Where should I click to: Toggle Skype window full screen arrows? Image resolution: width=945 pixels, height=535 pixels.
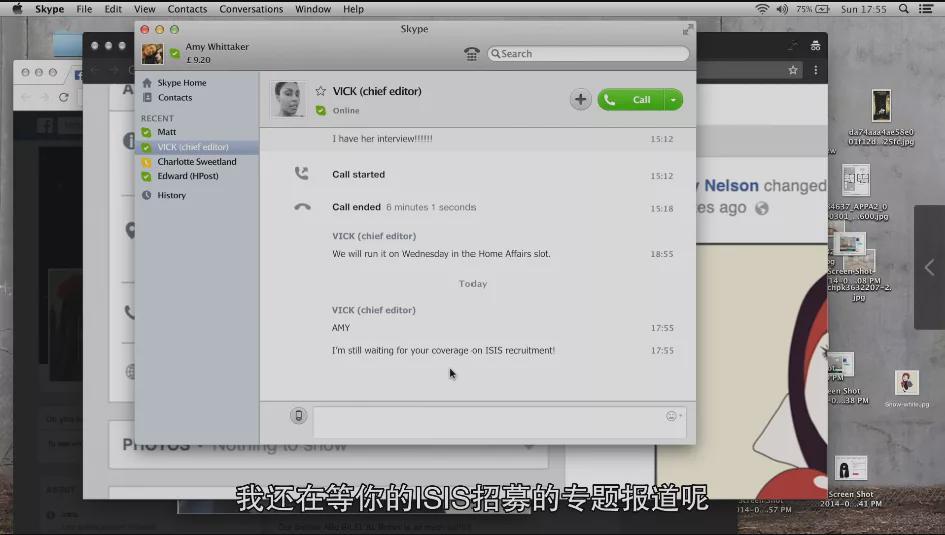[688, 30]
